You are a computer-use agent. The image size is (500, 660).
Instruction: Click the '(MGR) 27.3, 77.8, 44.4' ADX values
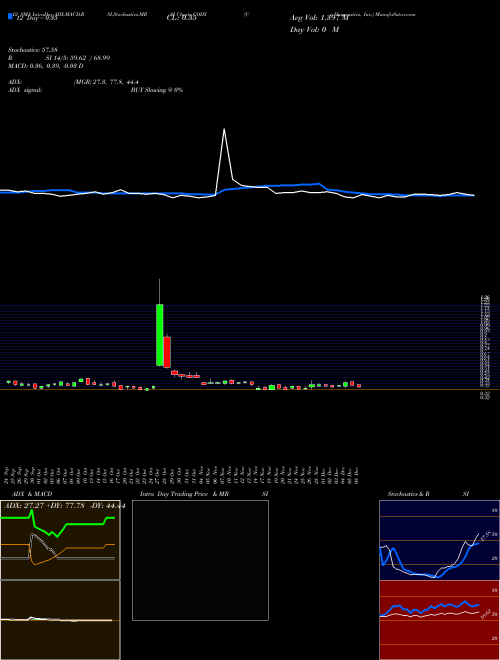click(x=106, y=82)
